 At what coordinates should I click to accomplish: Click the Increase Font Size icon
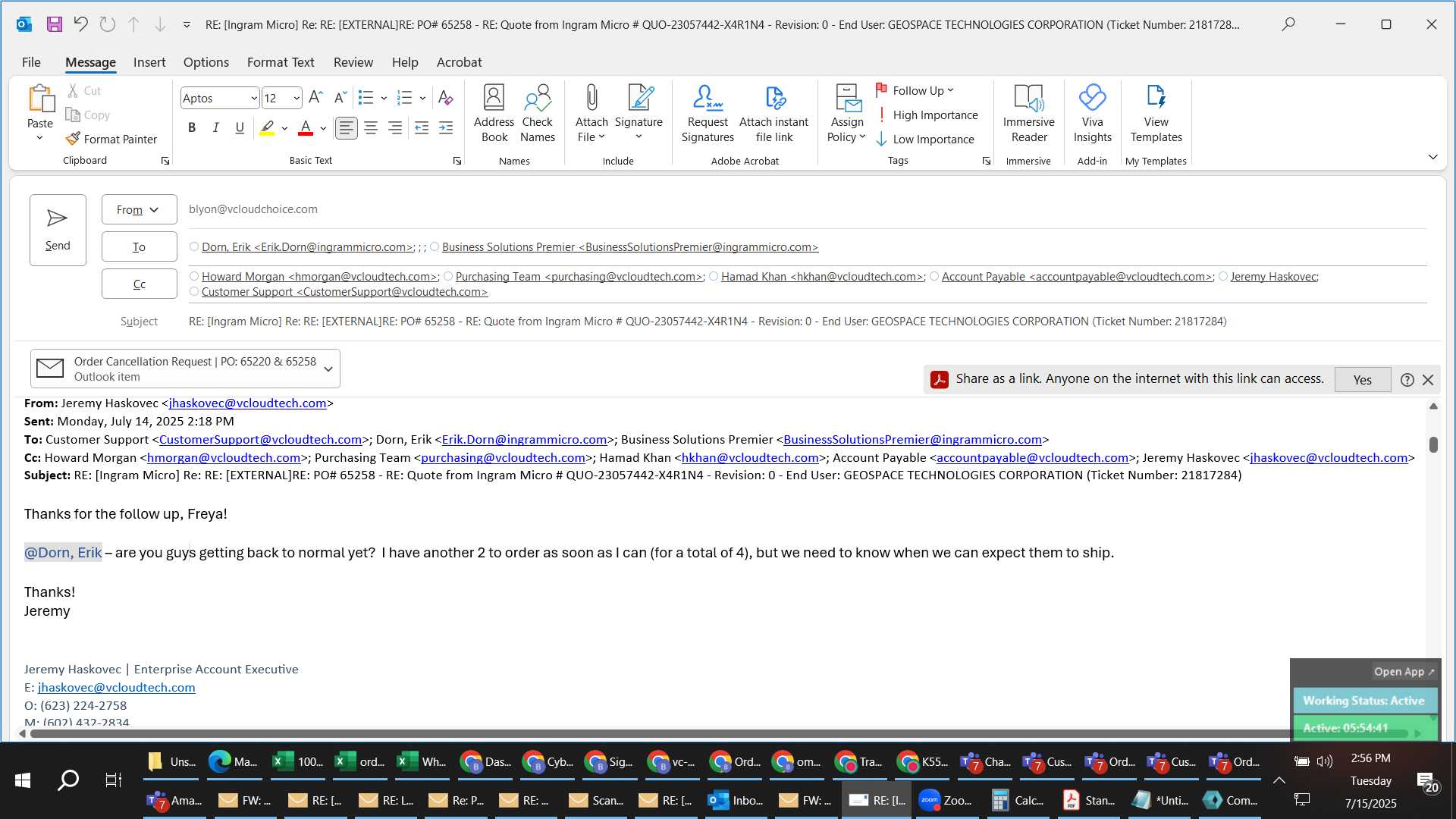[x=316, y=97]
